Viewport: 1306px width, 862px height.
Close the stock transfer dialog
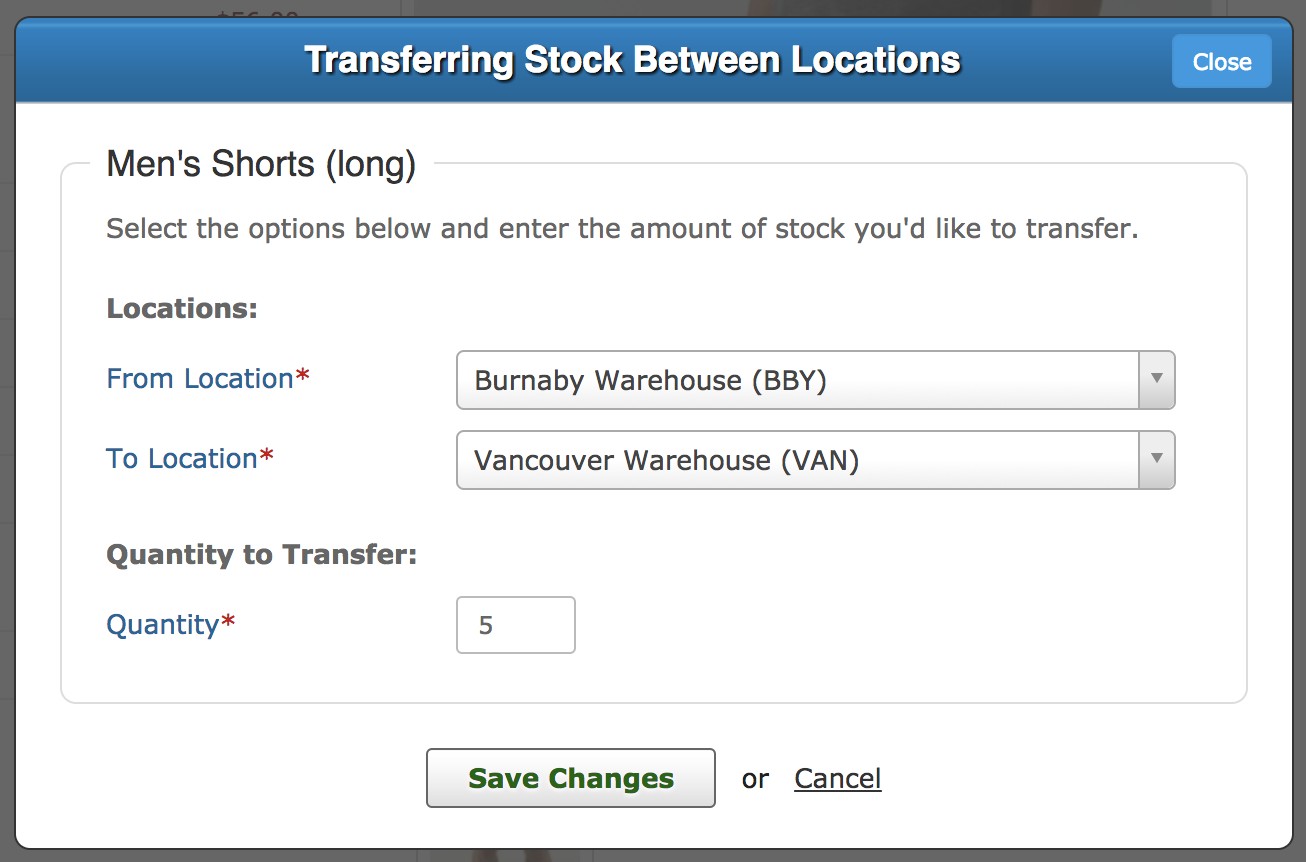[x=1221, y=61]
